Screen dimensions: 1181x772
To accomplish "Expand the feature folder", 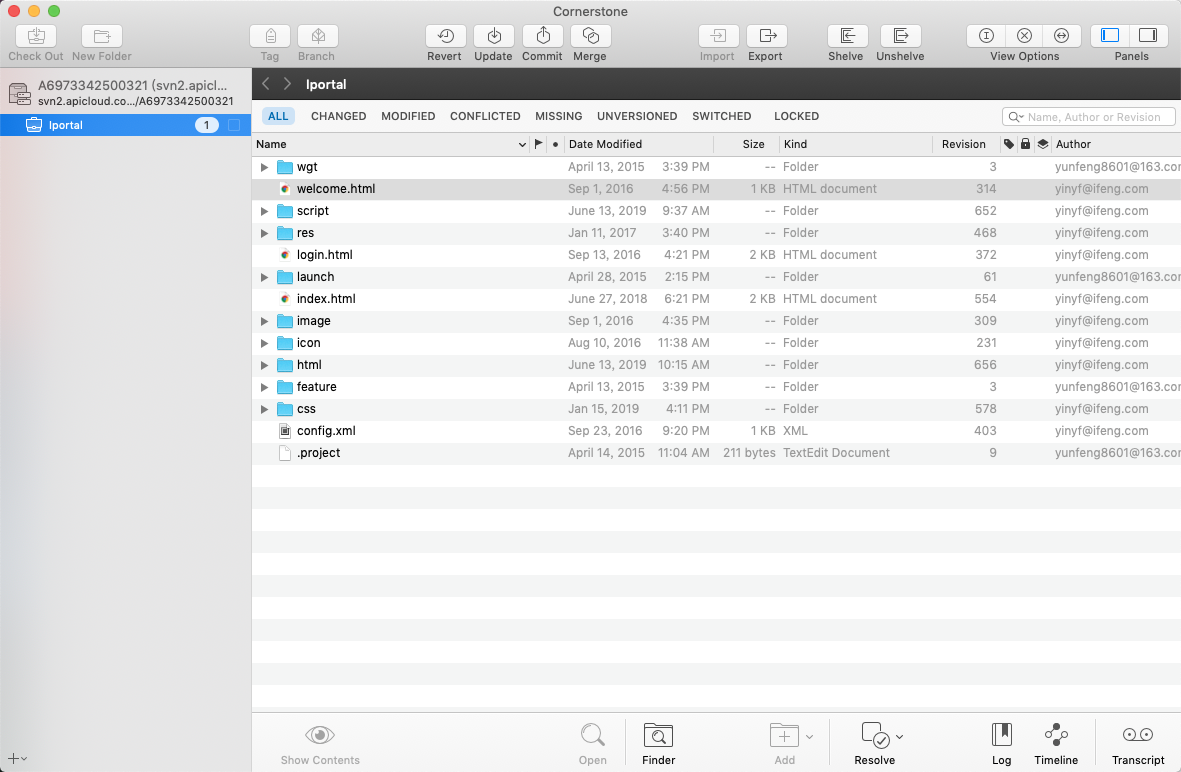I will click(264, 387).
